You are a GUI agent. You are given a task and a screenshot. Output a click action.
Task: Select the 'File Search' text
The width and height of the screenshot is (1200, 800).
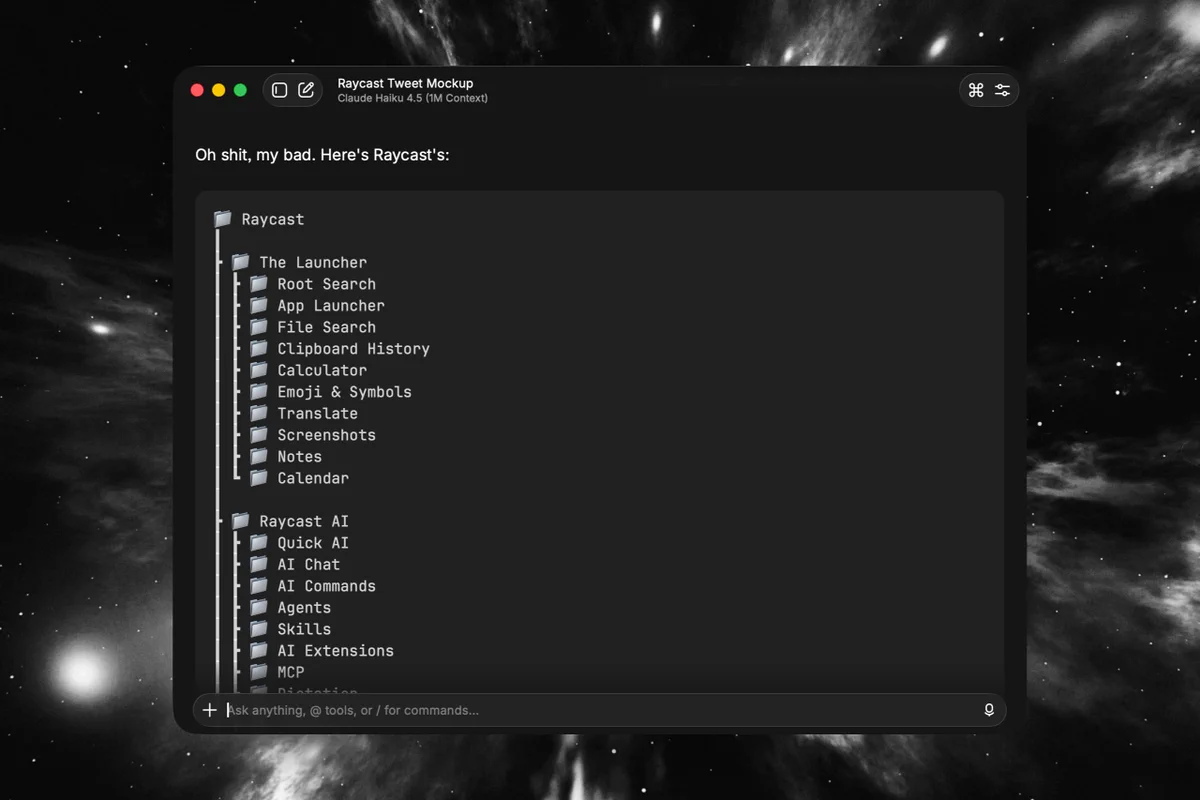point(327,327)
